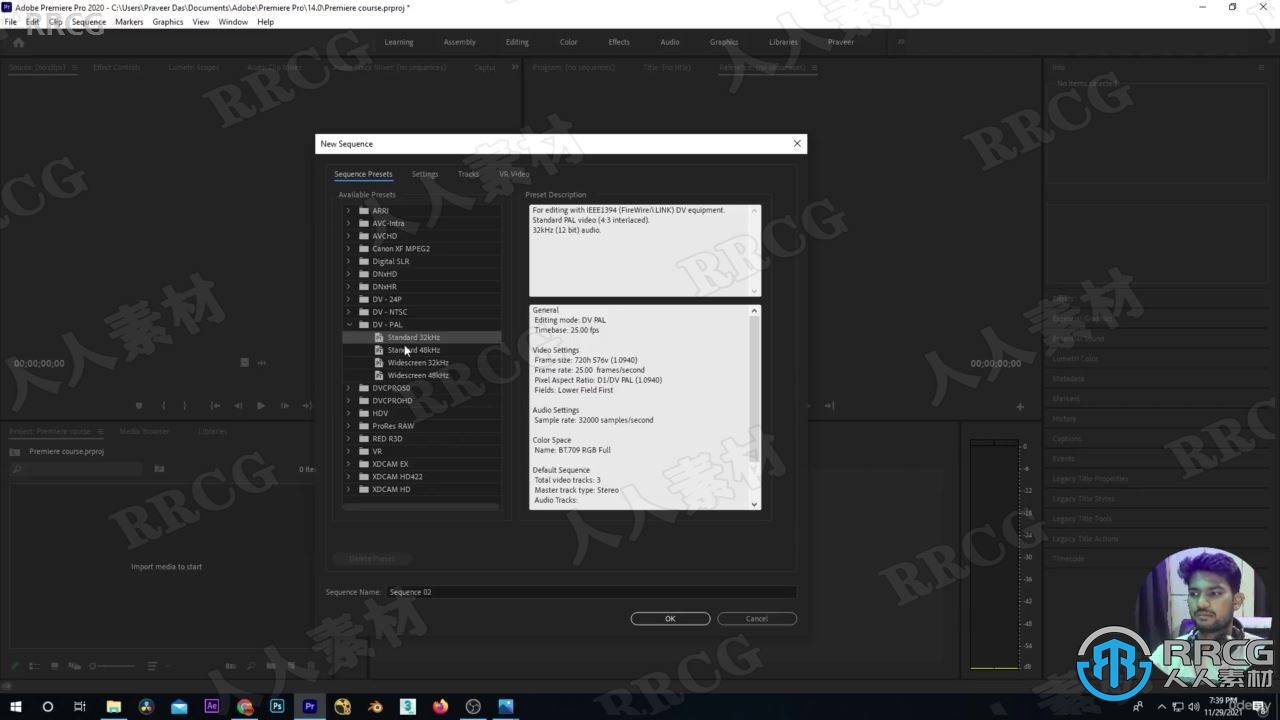Expand the ProRes RAW folder
Screen dimensions: 1280x720
pyautogui.click(x=349, y=426)
